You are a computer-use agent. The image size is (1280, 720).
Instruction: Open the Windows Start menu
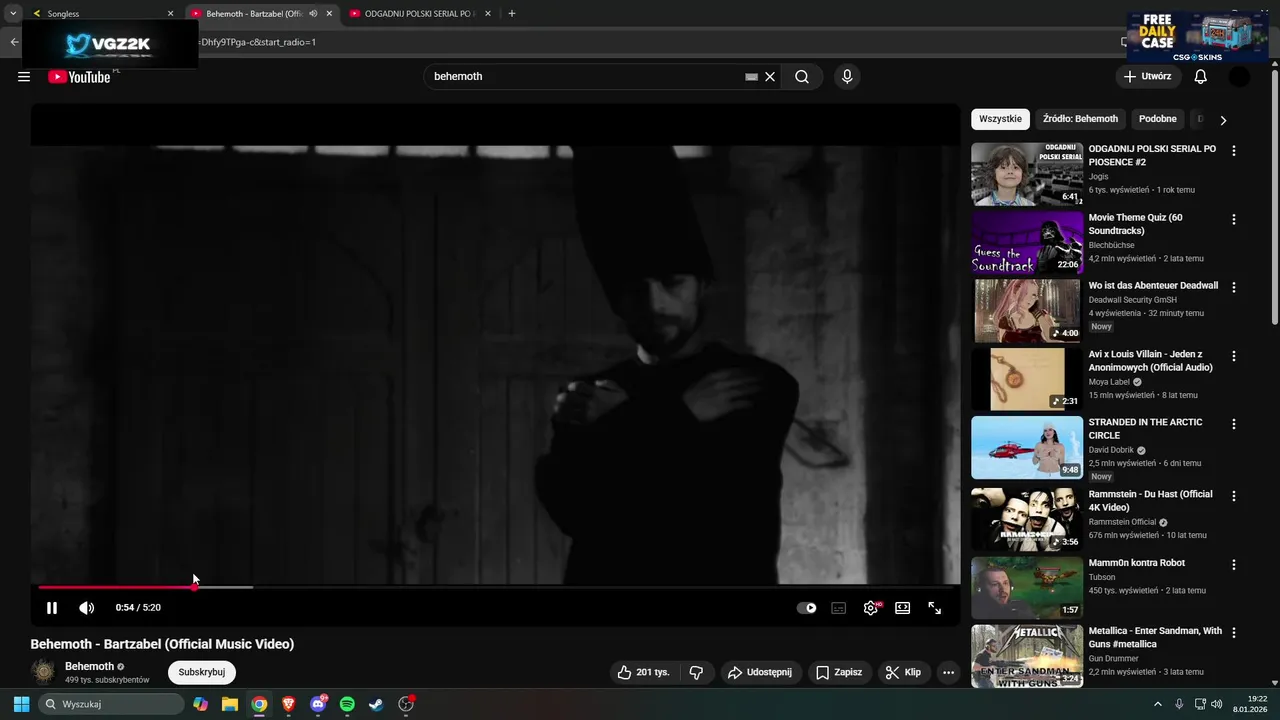pyautogui.click(x=21, y=704)
